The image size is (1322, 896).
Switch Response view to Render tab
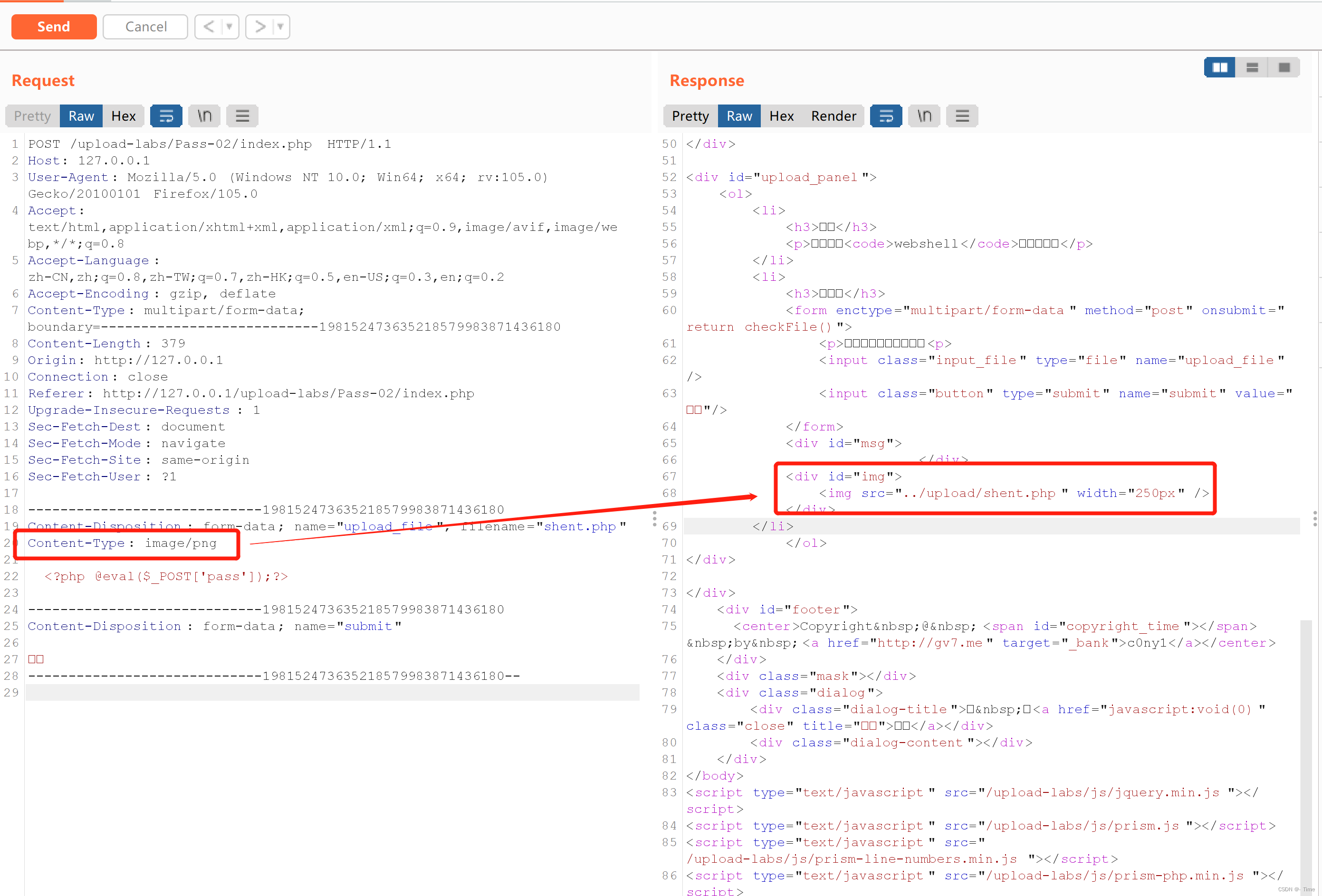(x=833, y=116)
